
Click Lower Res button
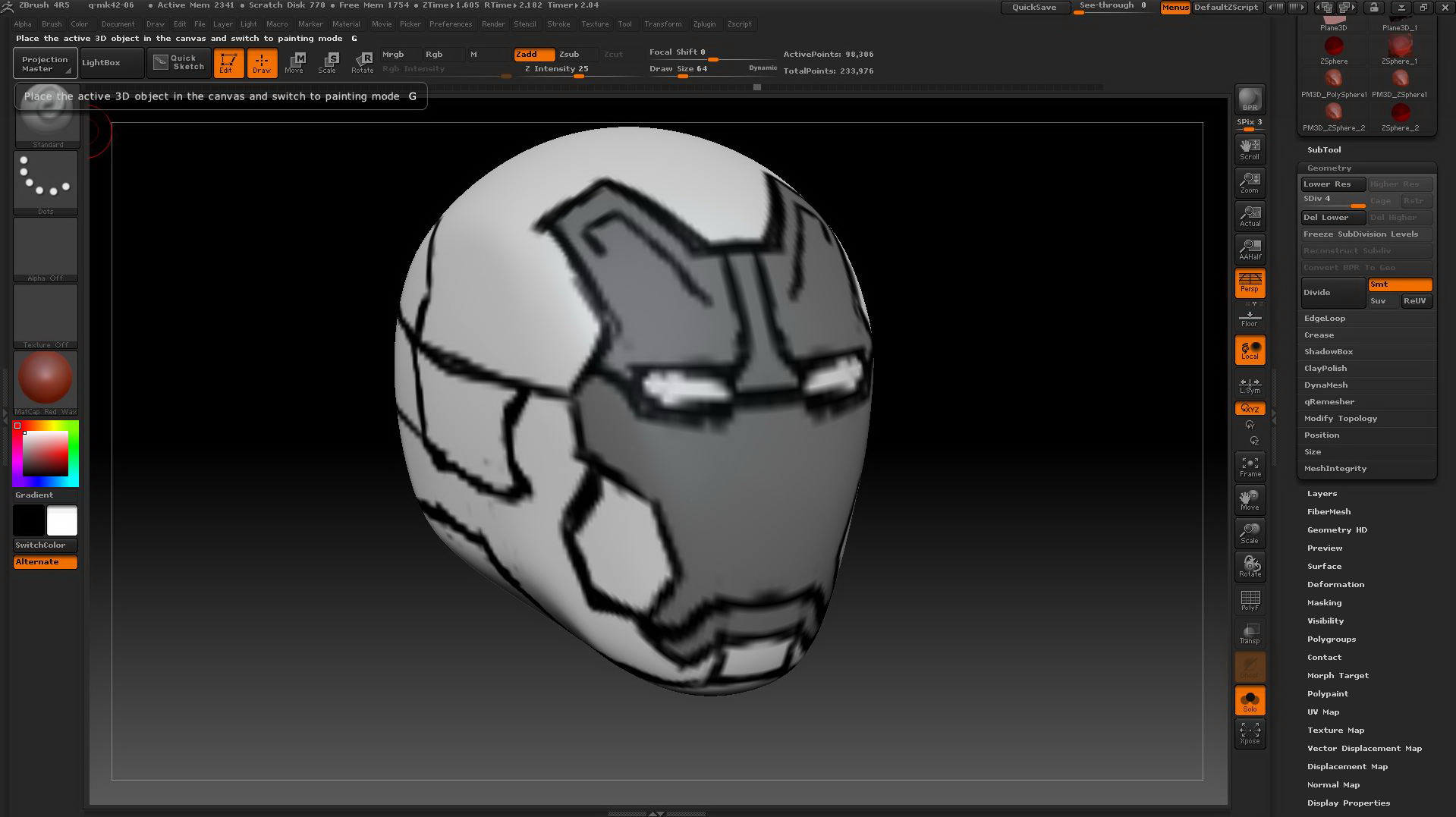point(1333,184)
